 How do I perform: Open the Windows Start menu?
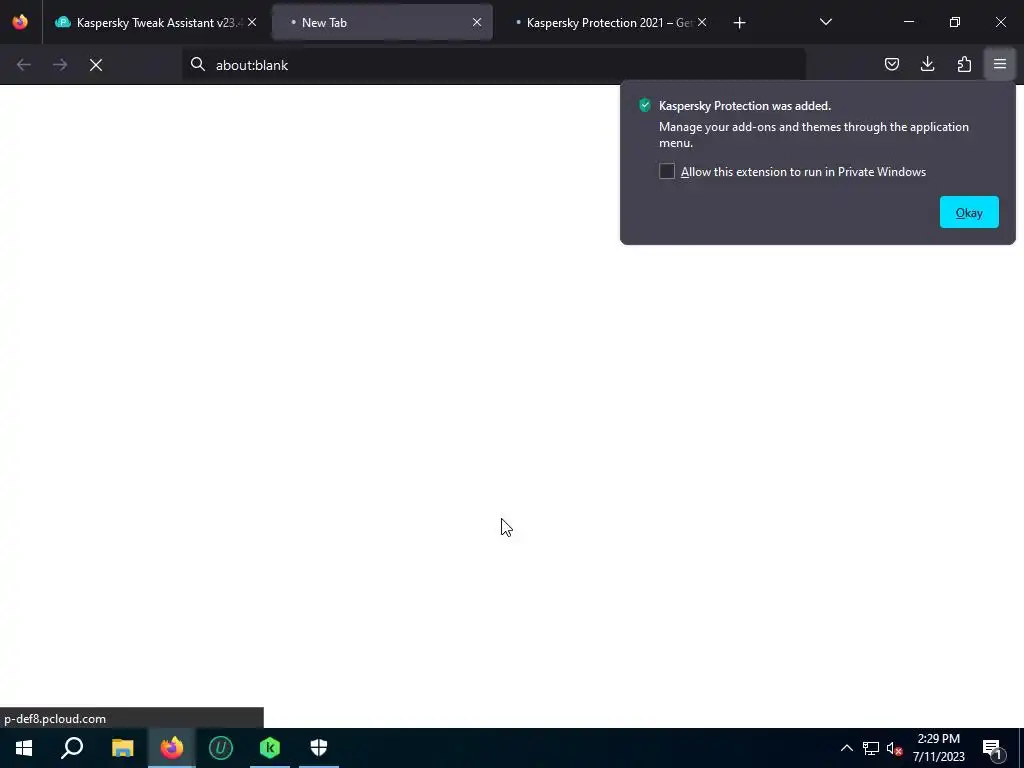tap(24, 748)
